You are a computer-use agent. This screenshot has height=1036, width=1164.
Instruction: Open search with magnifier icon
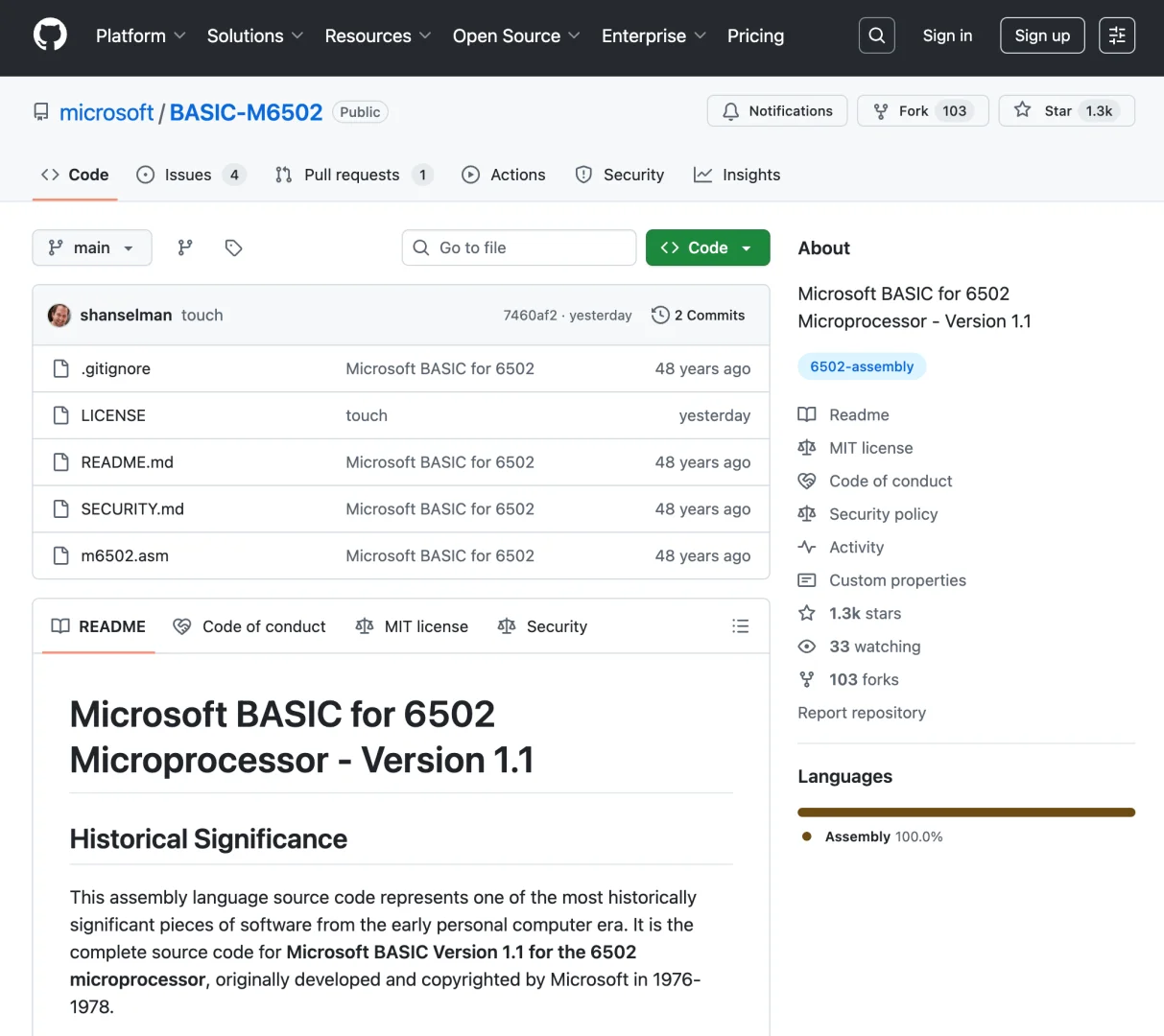(x=876, y=35)
